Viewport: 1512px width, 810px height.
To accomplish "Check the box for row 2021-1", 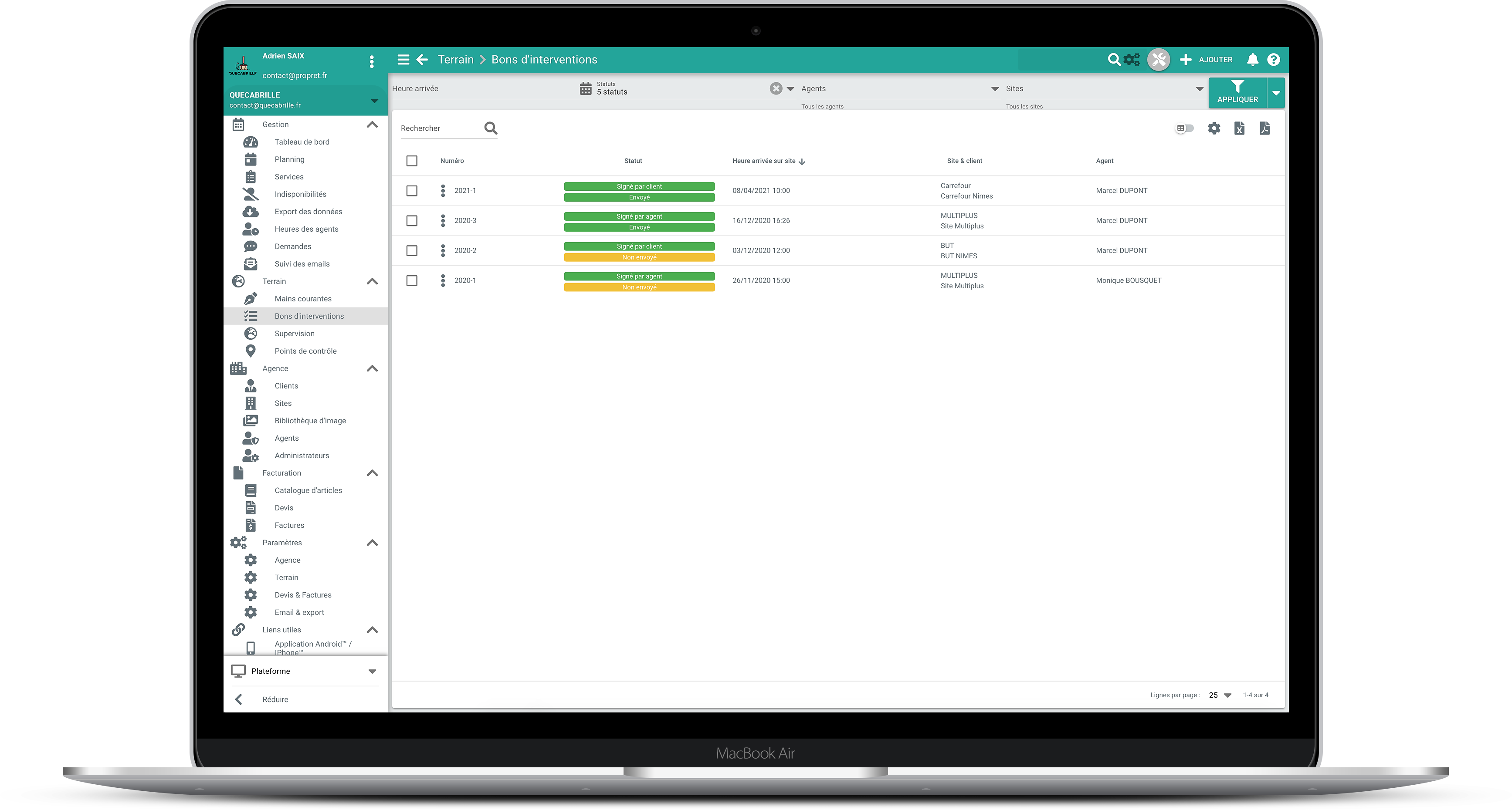I will click(412, 191).
